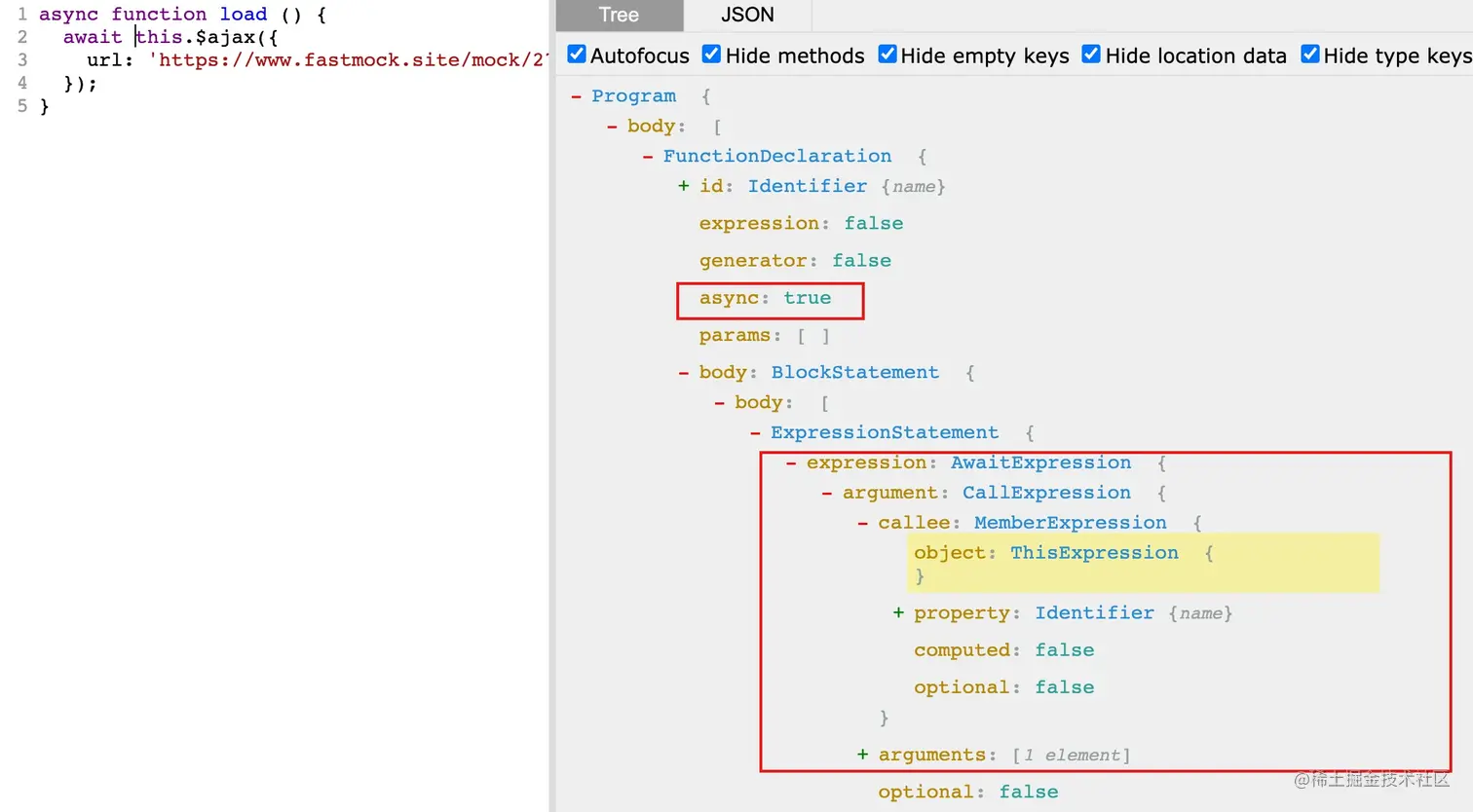Collapse the FunctionDeclaration node
1473x812 pixels.
coord(648,156)
